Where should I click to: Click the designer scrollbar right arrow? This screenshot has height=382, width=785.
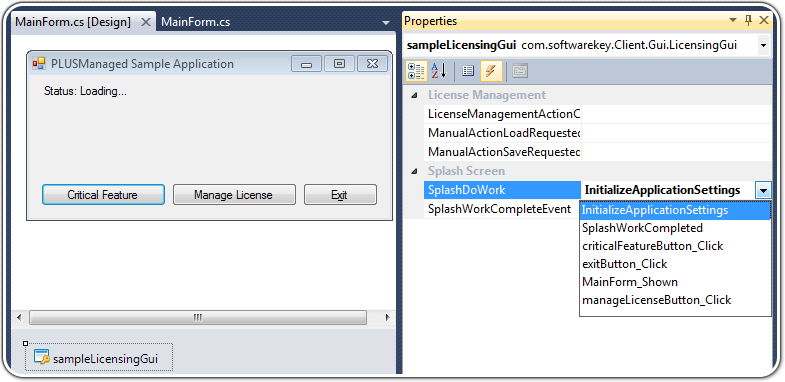[386, 317]
